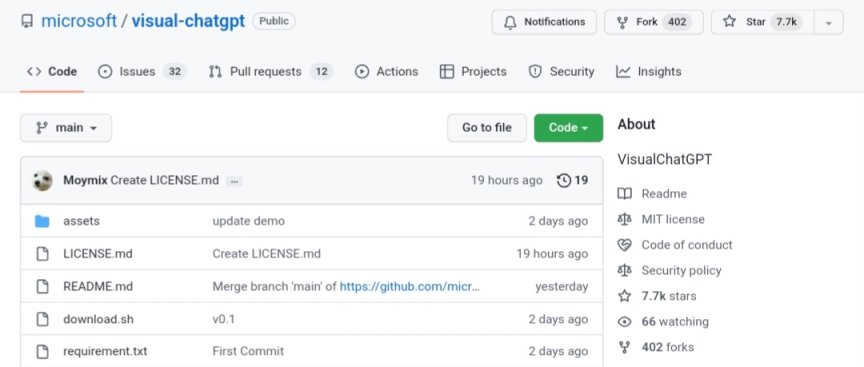Open the main branch dropdown
The height and width of the screenshot is (367, 864).
tap(66, 128)
